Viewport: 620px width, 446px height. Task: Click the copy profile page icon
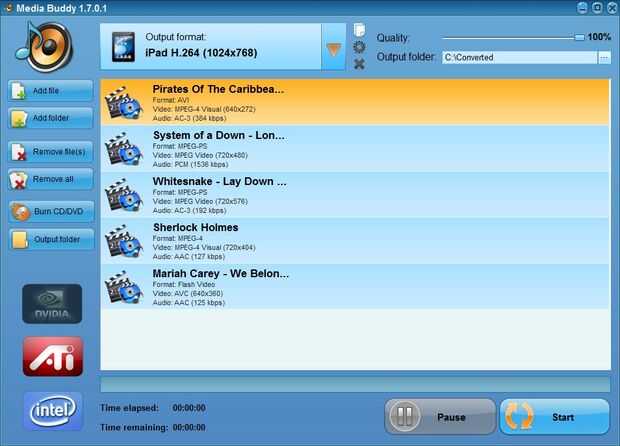click(x=359, y=30)
